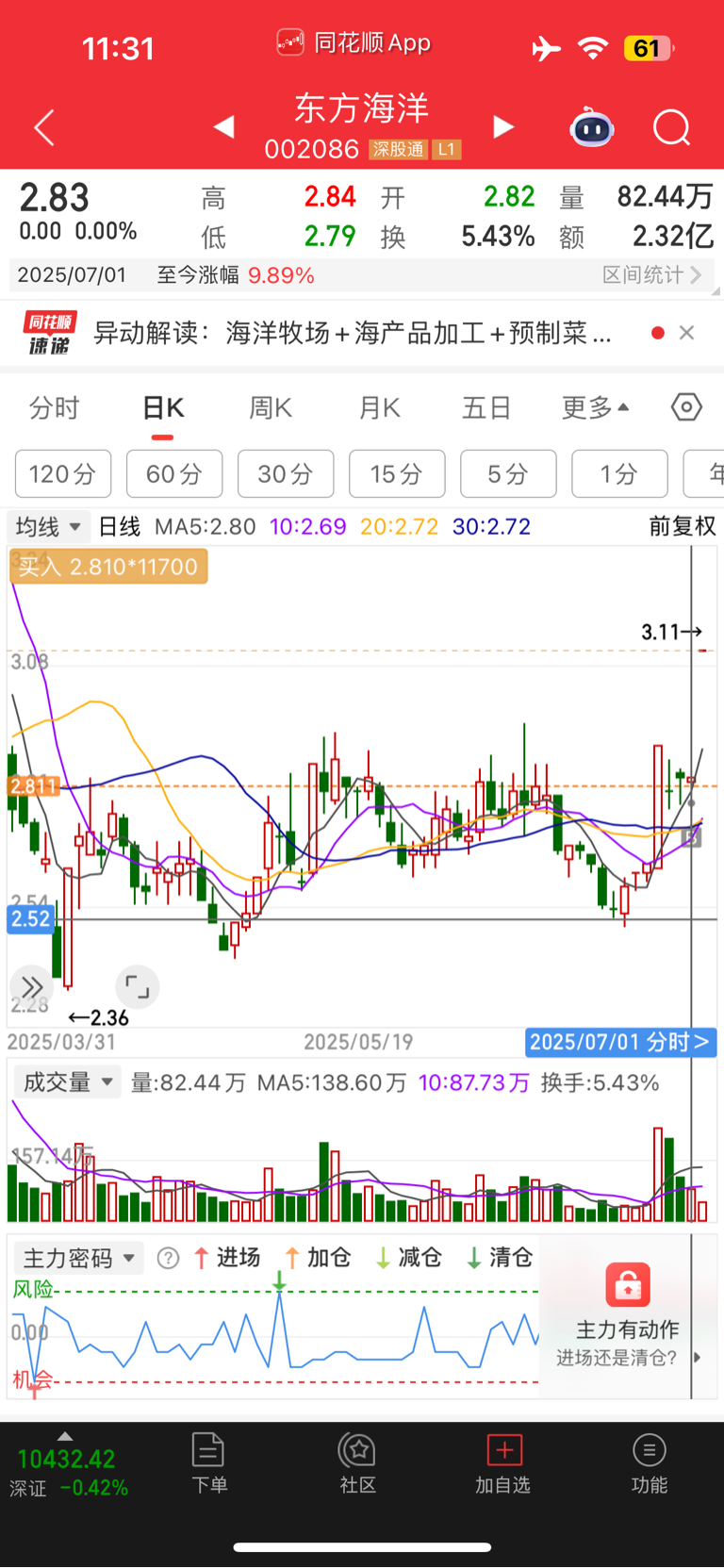Tap the 3.11 high marker
This screenshot has height=1568, width=724.
click(x=671, y=632)
